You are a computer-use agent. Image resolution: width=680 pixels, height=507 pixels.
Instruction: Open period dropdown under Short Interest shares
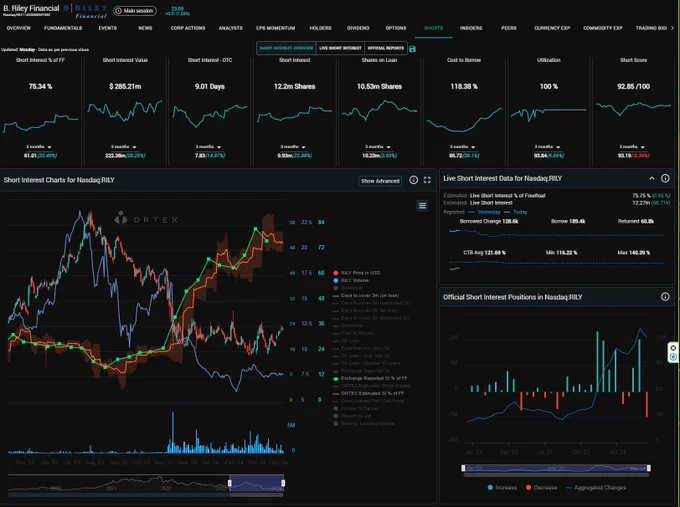[x=293, y=147]
